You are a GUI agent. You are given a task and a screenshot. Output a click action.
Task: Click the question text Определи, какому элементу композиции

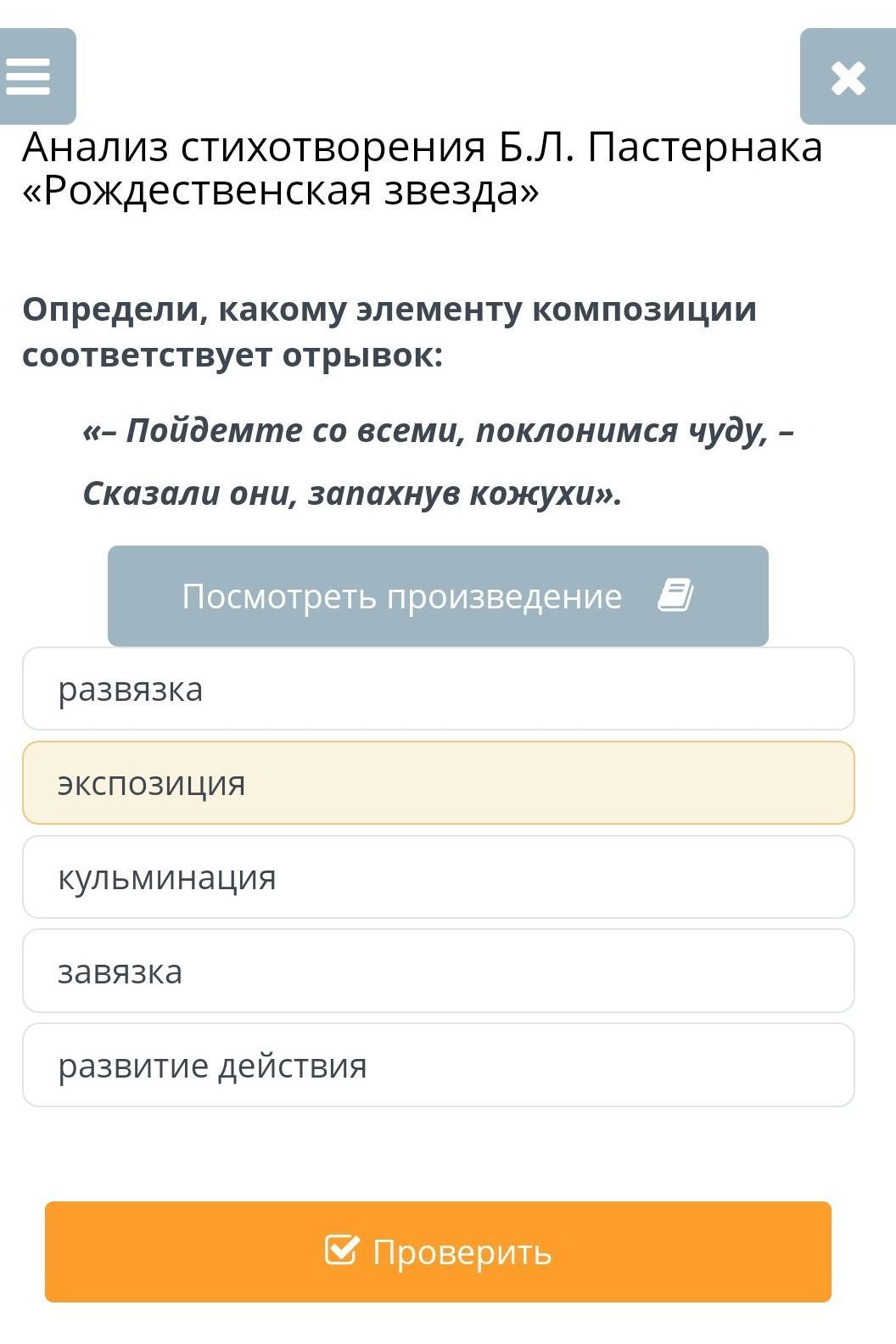tap(389, 310)
